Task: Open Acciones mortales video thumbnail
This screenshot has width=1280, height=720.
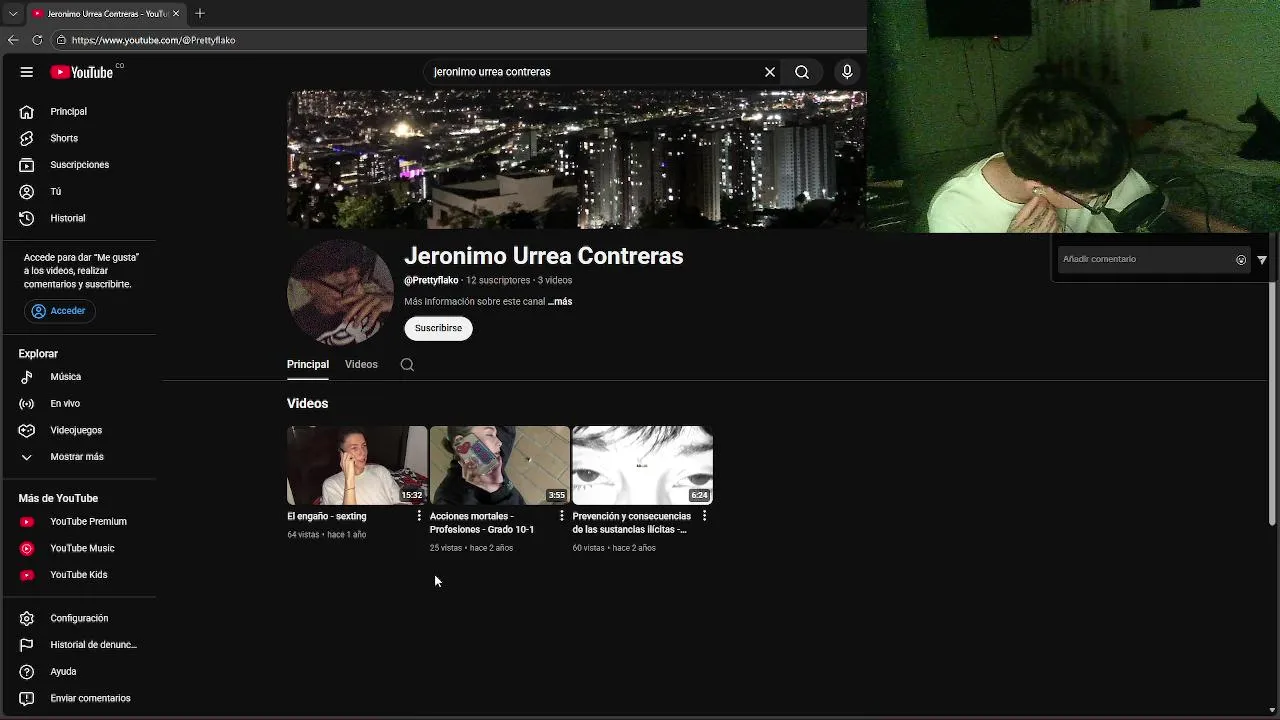Action: tap(500, 465)
